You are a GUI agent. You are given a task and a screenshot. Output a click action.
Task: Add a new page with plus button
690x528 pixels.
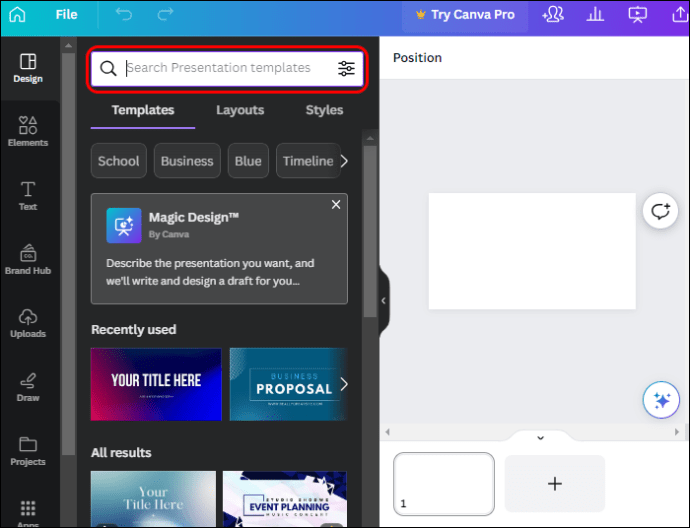[554, 484]
